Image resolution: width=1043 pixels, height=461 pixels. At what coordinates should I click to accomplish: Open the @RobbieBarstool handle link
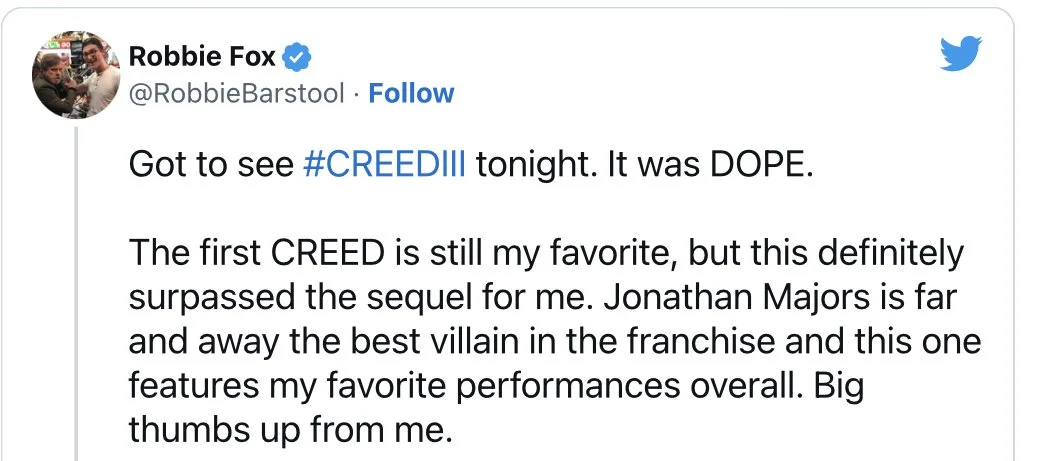click(237, 94)
